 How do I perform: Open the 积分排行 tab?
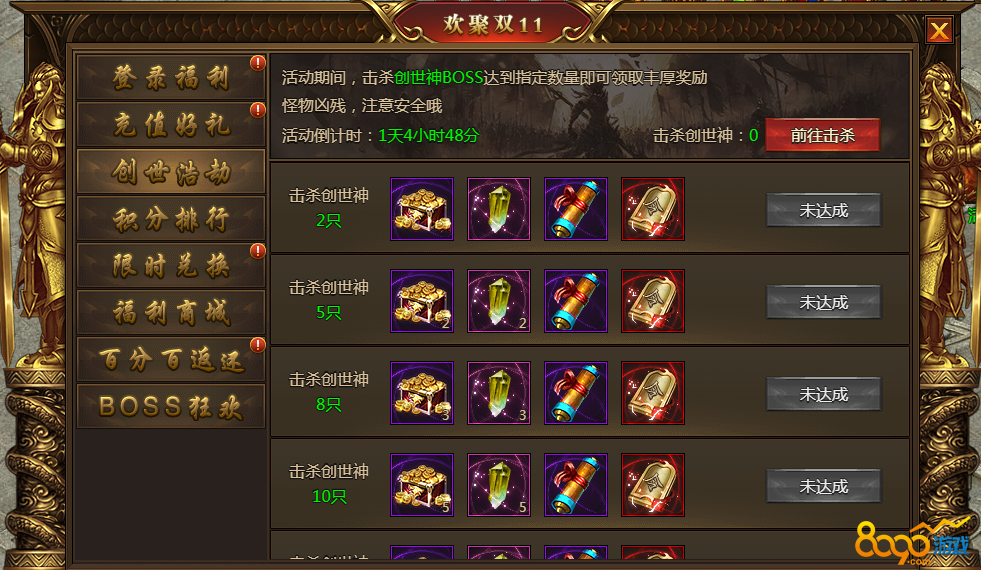pos(171,218)
